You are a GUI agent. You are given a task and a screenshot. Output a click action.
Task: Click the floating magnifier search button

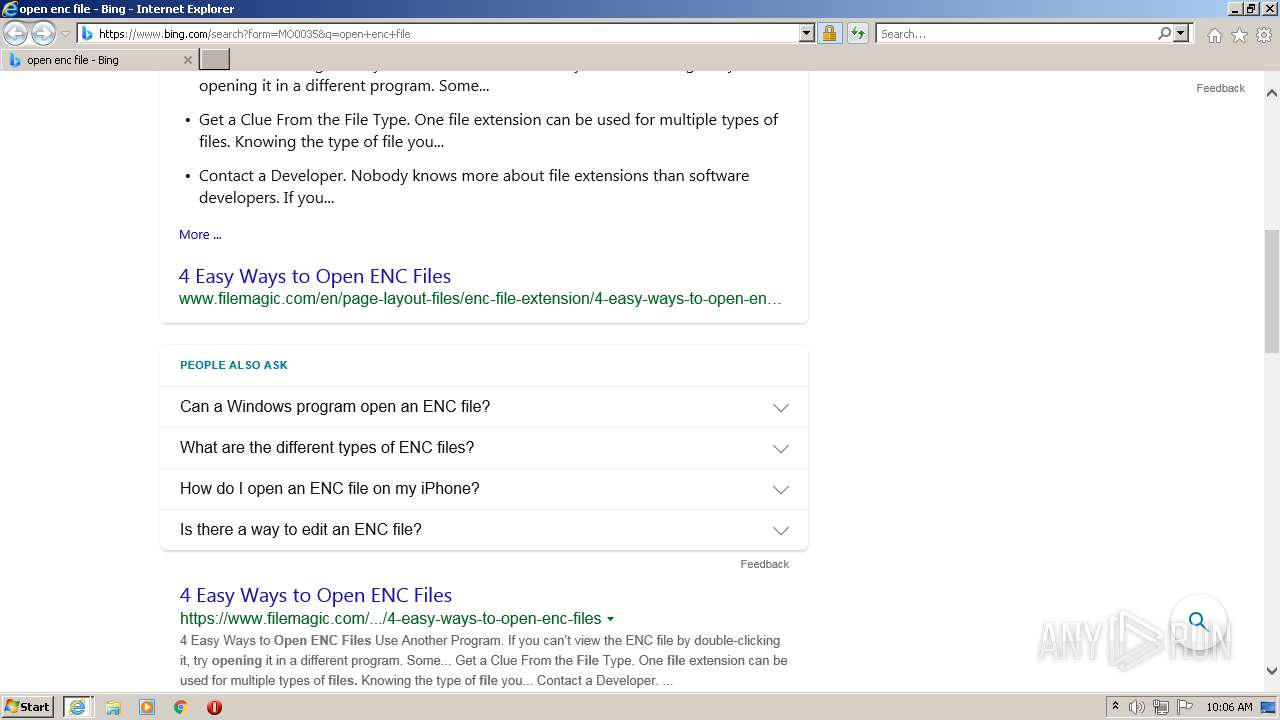[x=1198, y=622]
